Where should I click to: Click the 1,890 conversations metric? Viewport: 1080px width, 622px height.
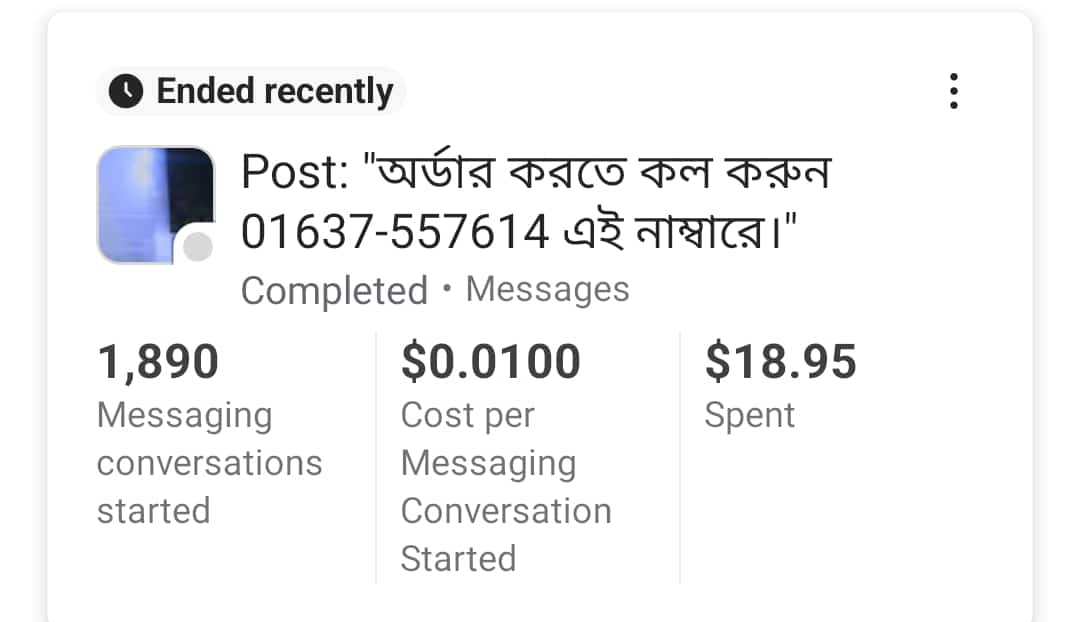(156, 361)
